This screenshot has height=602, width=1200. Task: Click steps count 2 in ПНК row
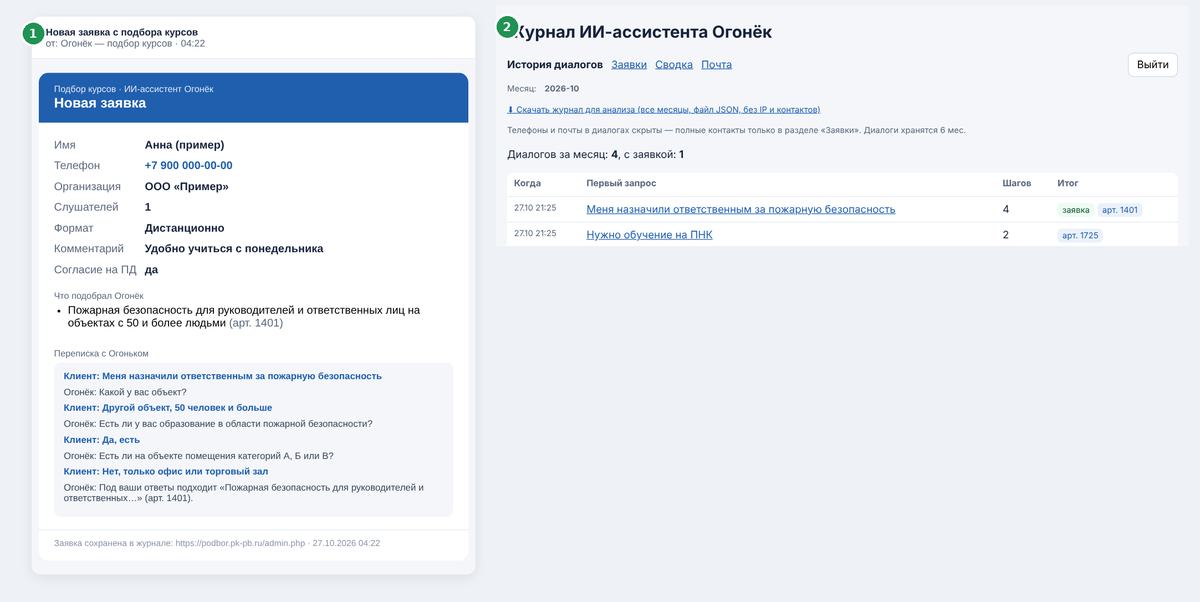[x=1006, y=235]
